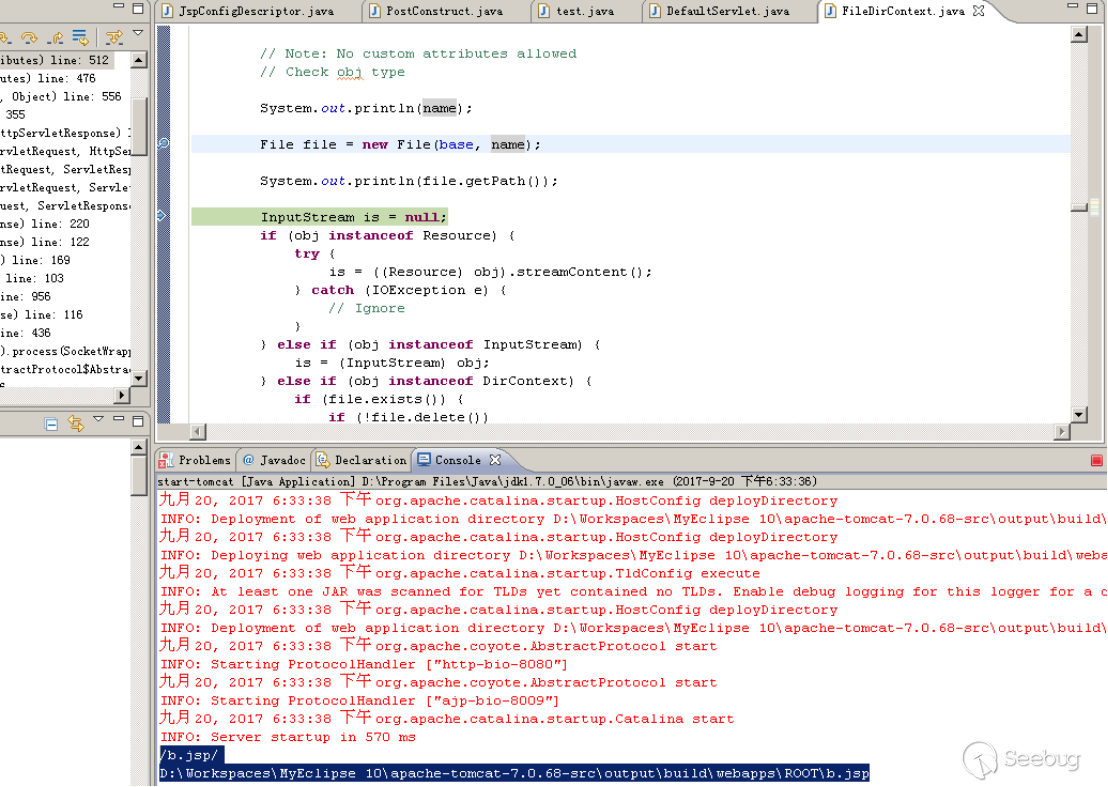This screenshot has width=1108, height=787.
Task: Click the Step Return debug icon
Action: [x=56, y=37]
